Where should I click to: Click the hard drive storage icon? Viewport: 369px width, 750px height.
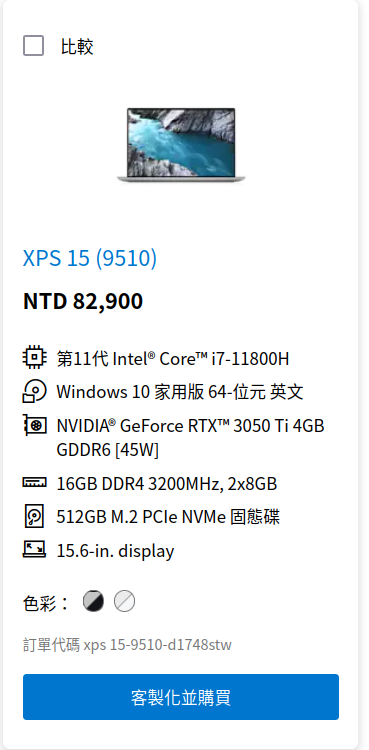[34, 517]
